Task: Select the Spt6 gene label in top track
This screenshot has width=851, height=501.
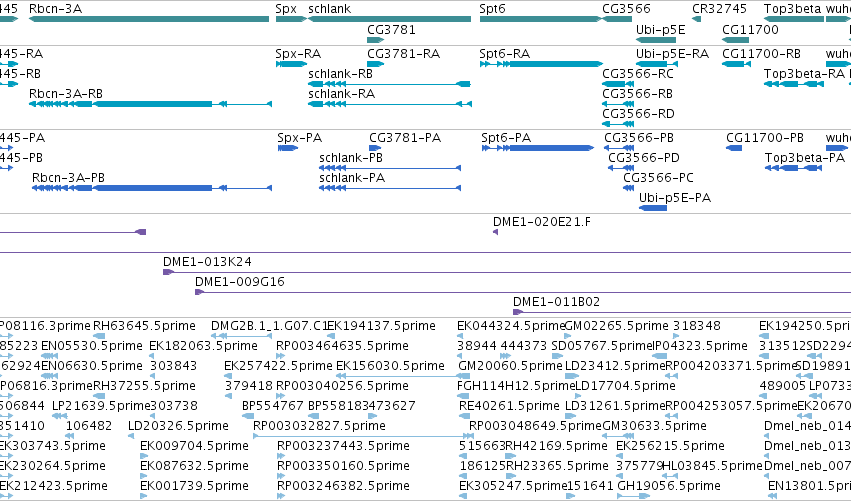Action: pyautogui.click(x=492, y=9)
